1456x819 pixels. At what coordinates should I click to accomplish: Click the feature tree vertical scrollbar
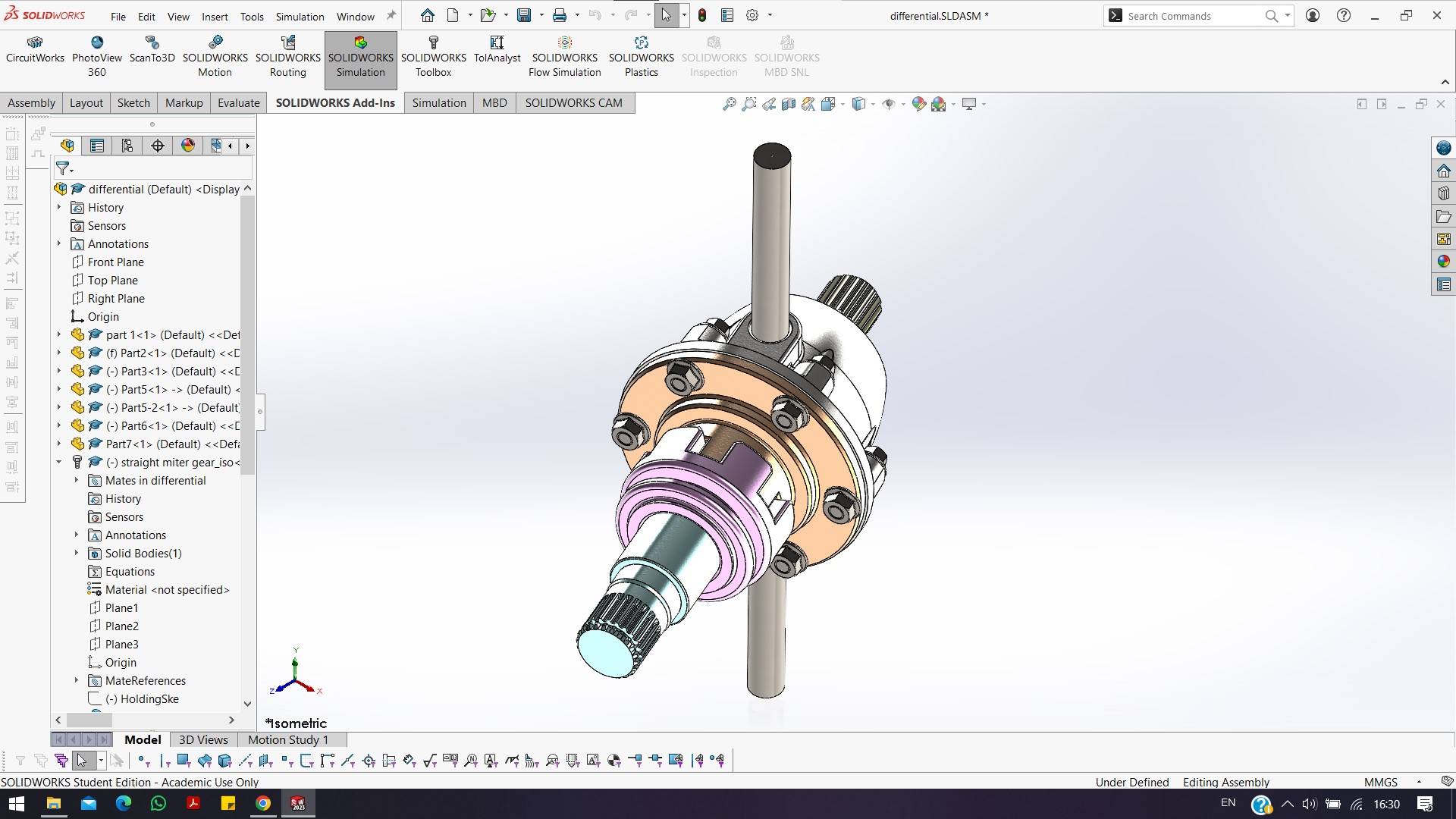coord(247,335)
